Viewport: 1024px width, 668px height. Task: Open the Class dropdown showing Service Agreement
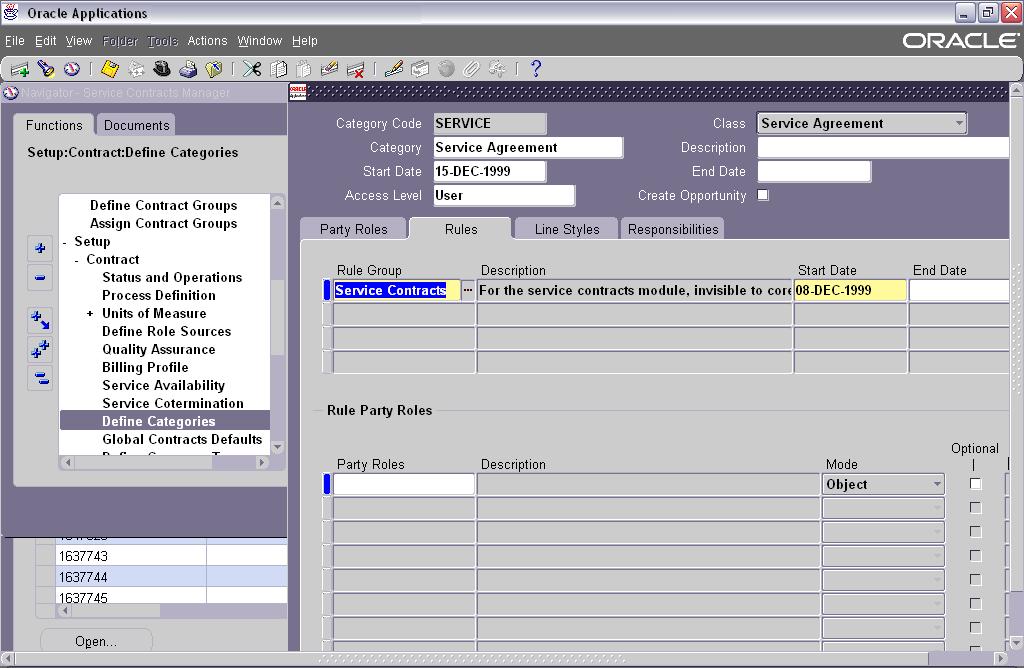[x=959, y=123]
